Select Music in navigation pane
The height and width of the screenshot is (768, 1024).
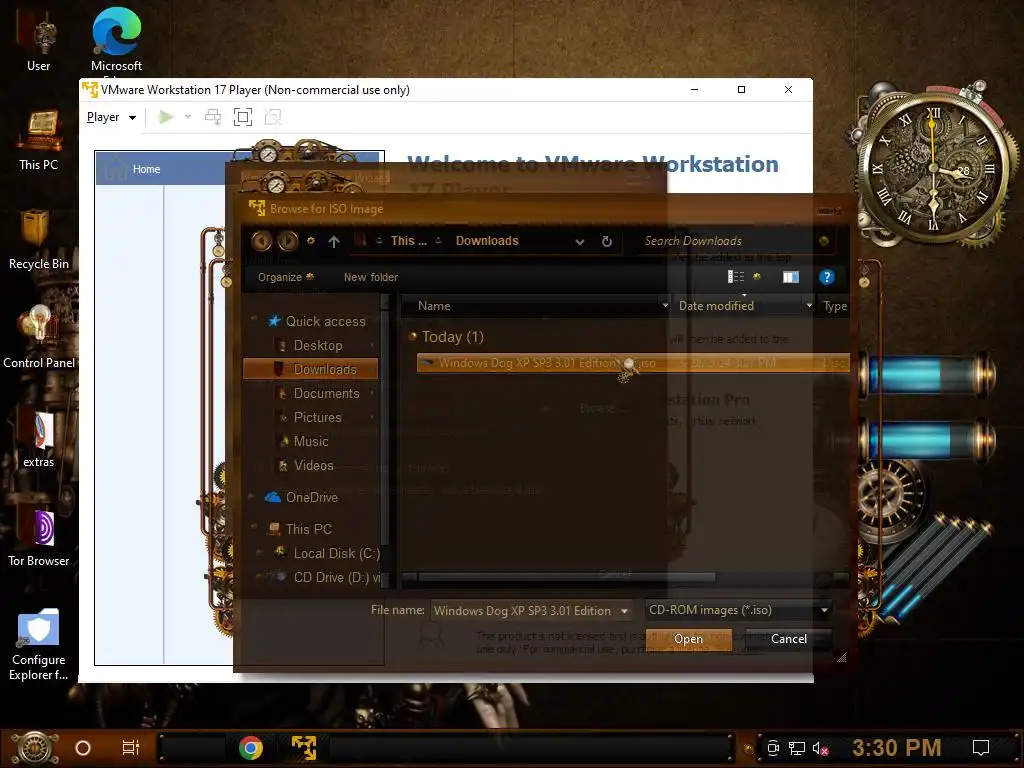point(311,441)
